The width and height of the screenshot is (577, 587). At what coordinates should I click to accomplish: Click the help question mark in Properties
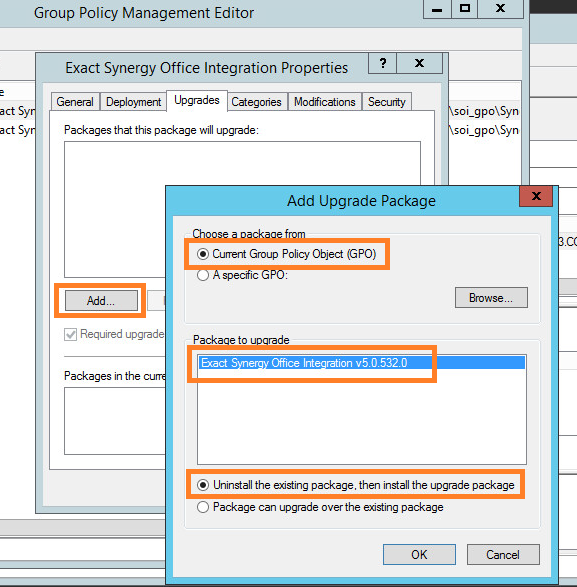(382, 63)
